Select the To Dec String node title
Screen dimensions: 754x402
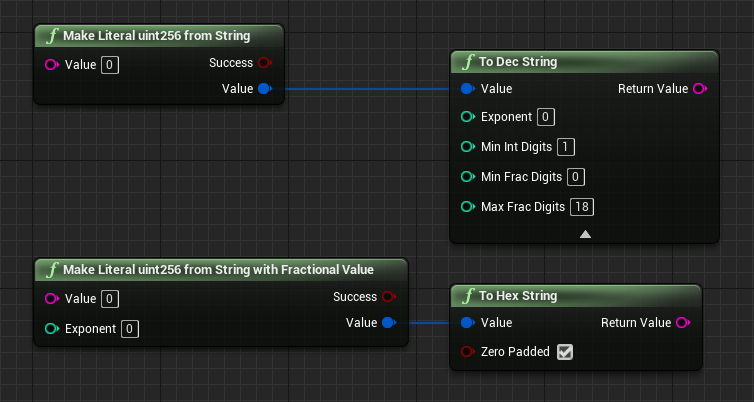pyautogui.click(x=518, y=62)
